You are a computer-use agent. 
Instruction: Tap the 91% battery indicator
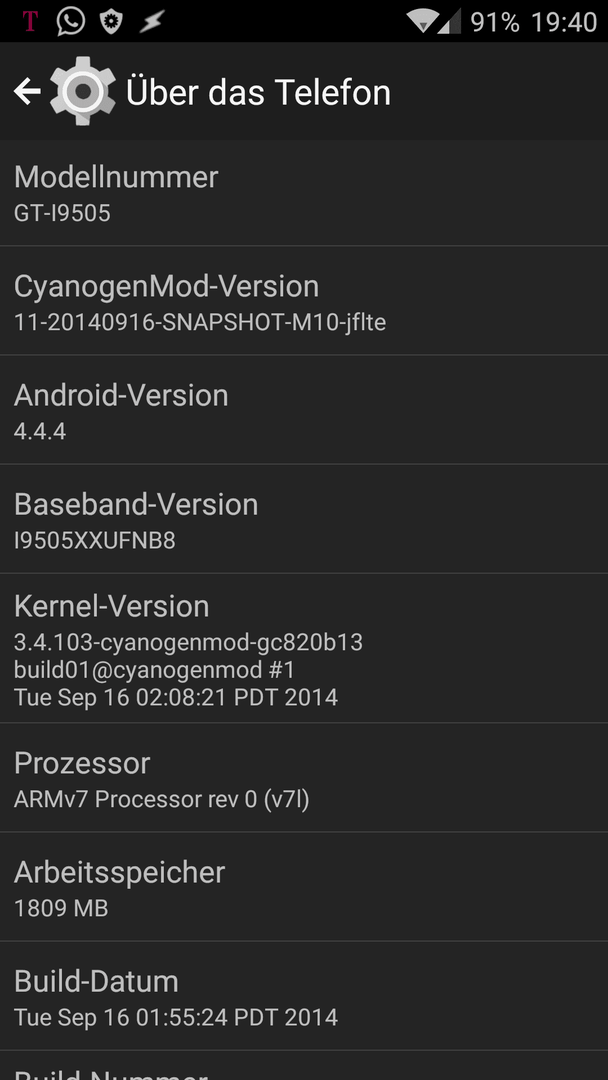pyautogui.click(x=494, y=22)
